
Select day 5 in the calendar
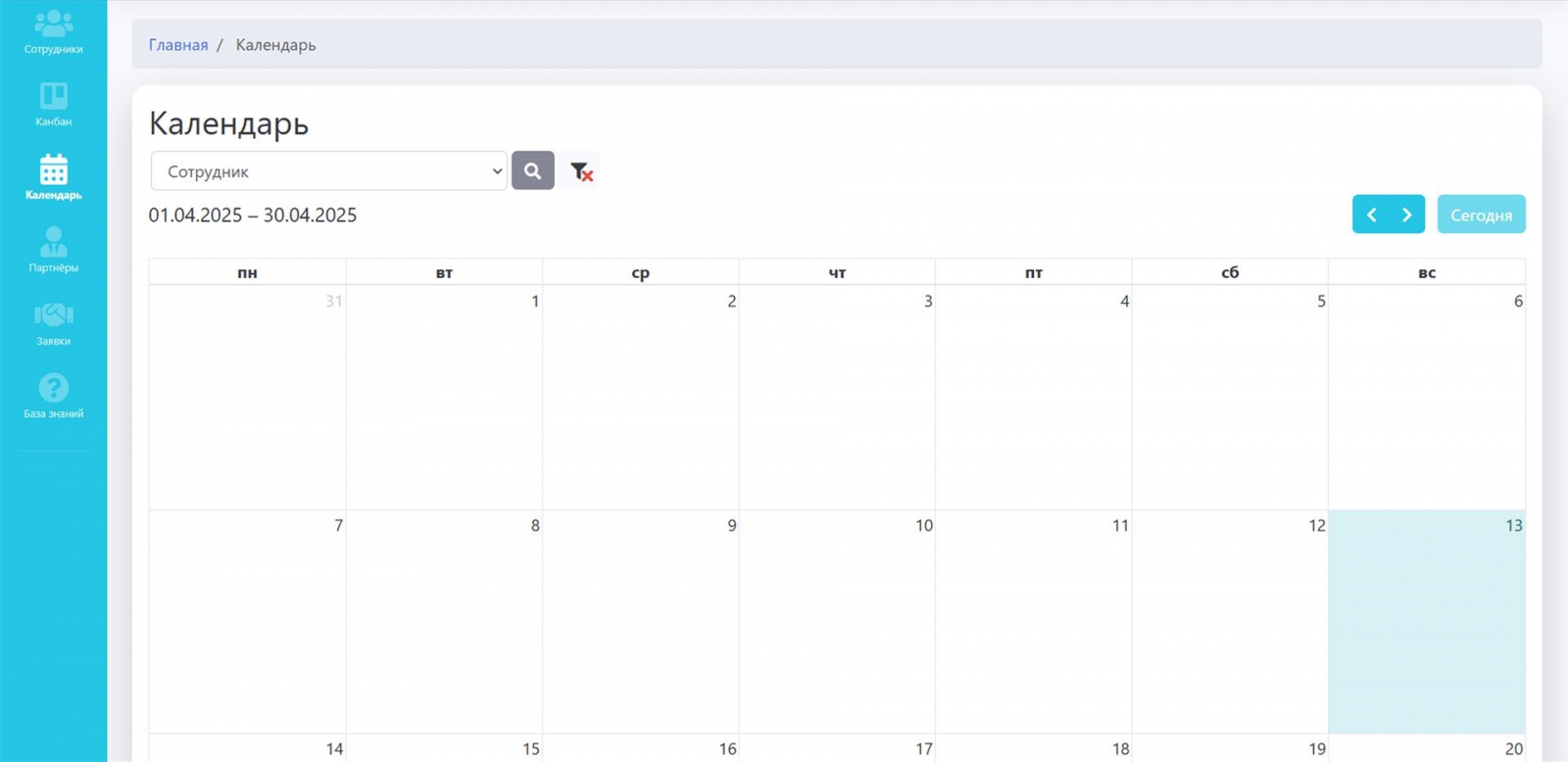1230,397
